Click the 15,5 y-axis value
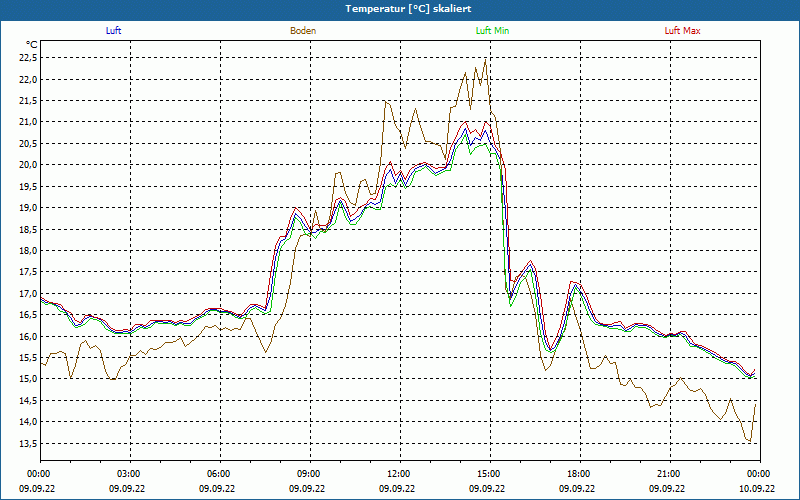The width and height of the screenshot is (800, 500). point(27,358)
